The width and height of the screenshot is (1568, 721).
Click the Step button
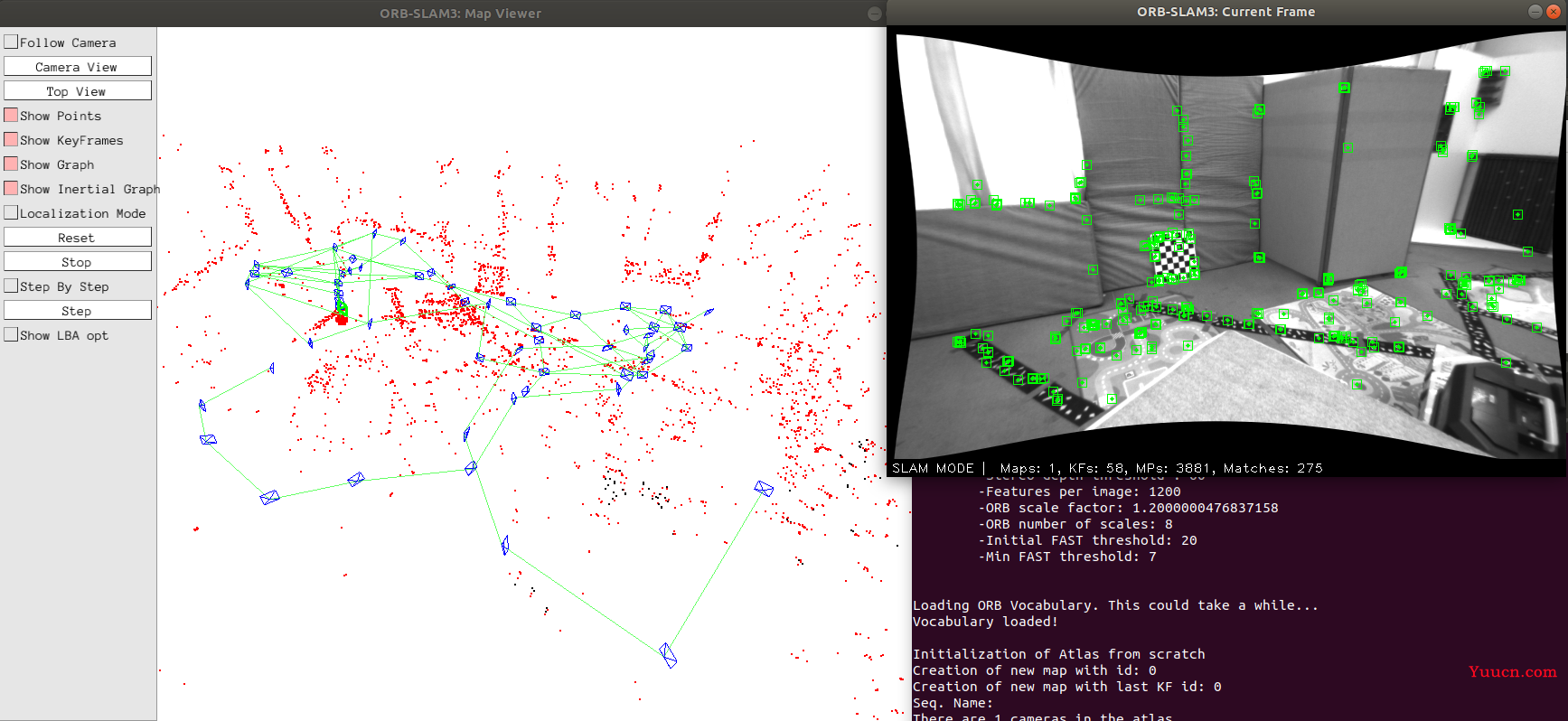[77, 311]
